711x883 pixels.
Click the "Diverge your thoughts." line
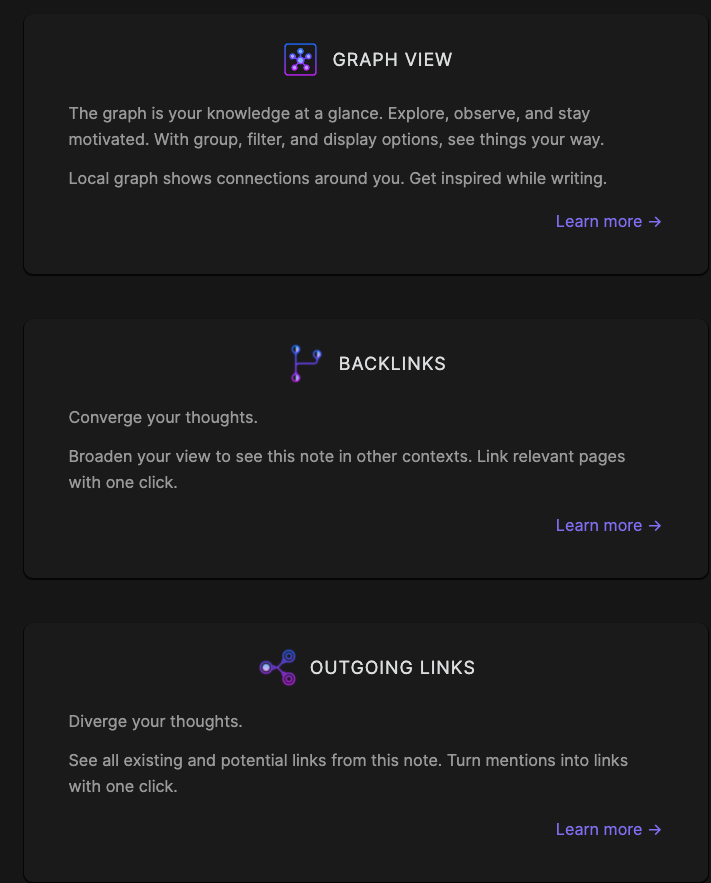155,722
